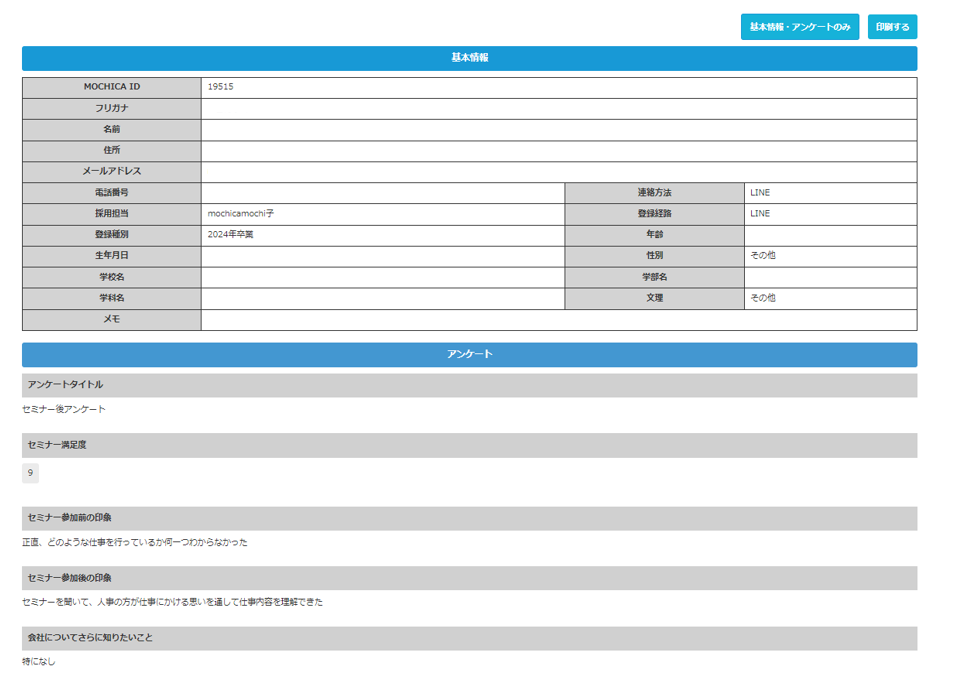Click the 基本情報・アンケートのみ button
This screenshot has width=954, height=673.
799,27
